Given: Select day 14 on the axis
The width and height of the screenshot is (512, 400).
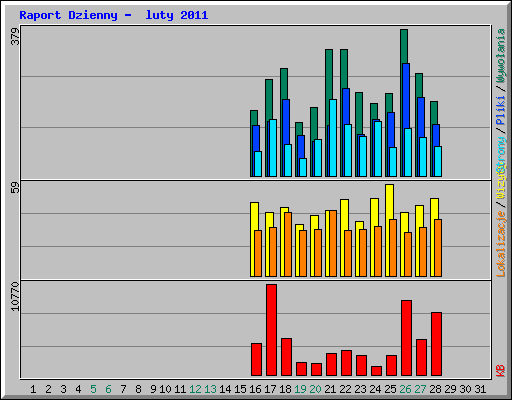Looking at the screenshot, I should (225, 389).
